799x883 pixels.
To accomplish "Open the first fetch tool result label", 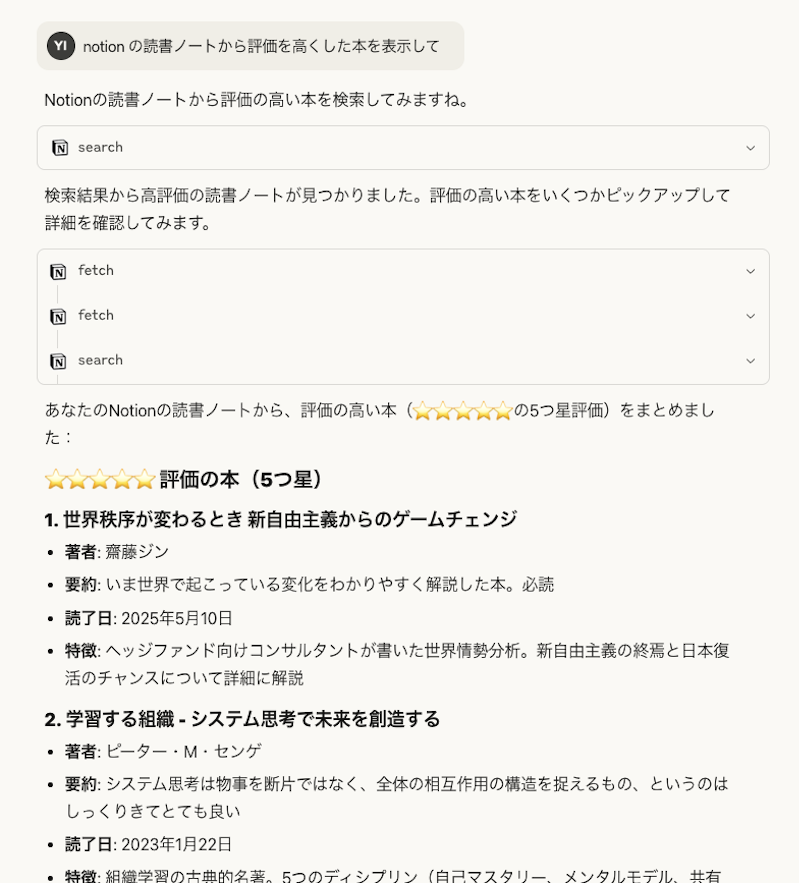I will tap(96, 271).
